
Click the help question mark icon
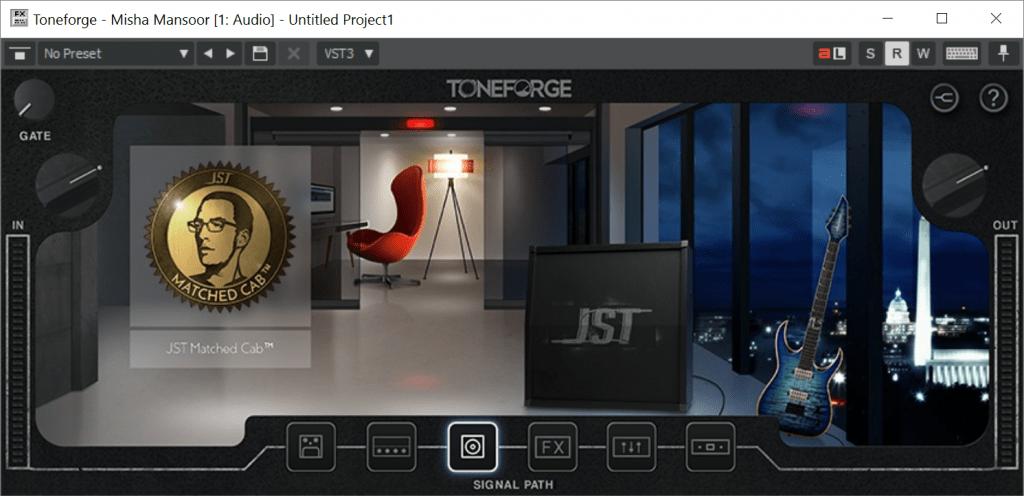[993, 99]
